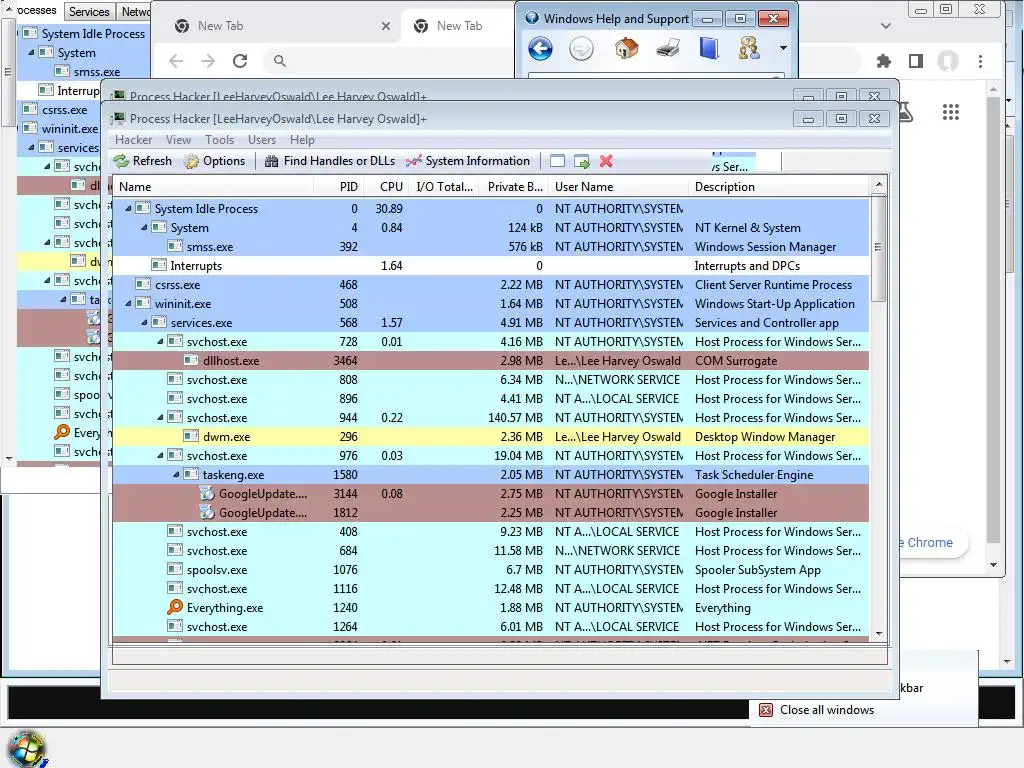Screen dimensions: 1024x768
Task: Click Find Handles or DLLs
Action: pos(330,161)
